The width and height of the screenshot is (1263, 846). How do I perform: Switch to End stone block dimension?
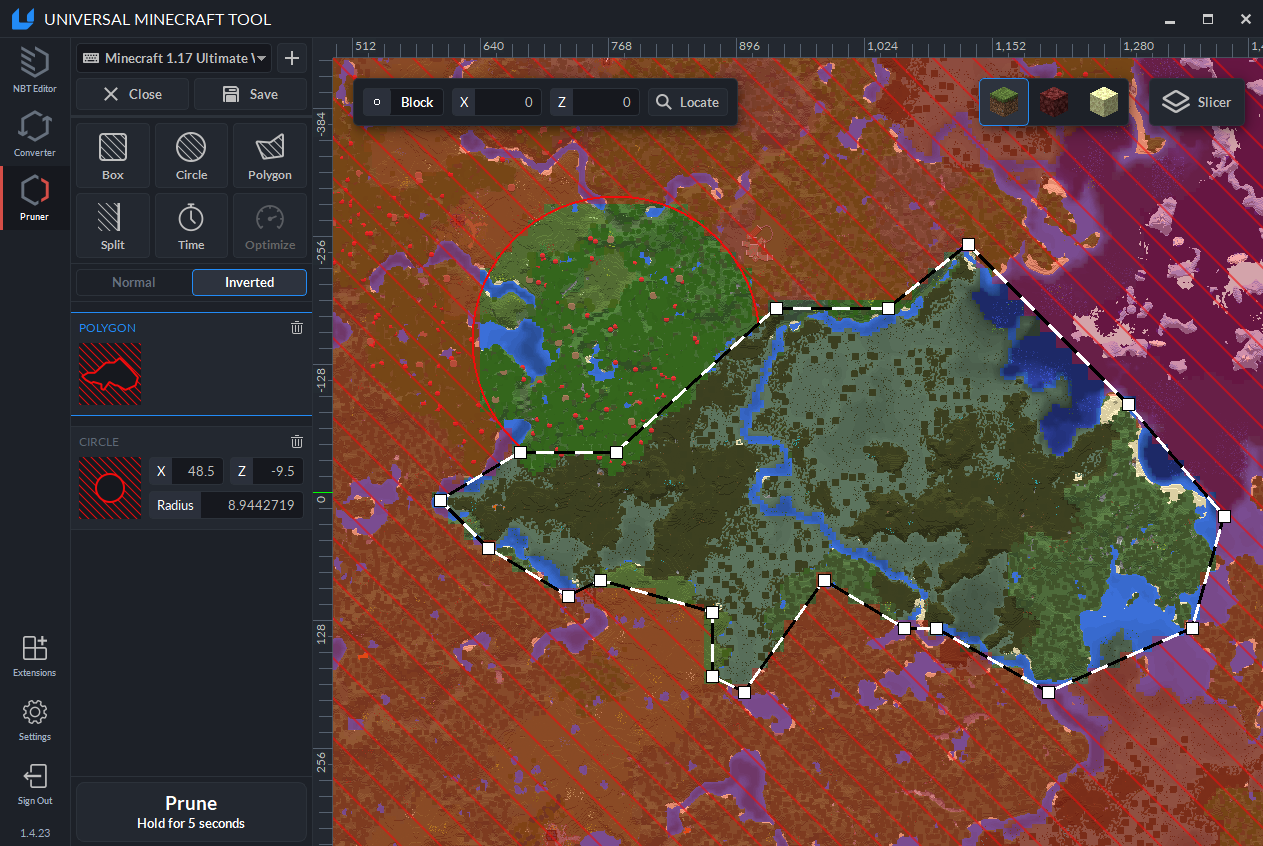point(1103,101)
